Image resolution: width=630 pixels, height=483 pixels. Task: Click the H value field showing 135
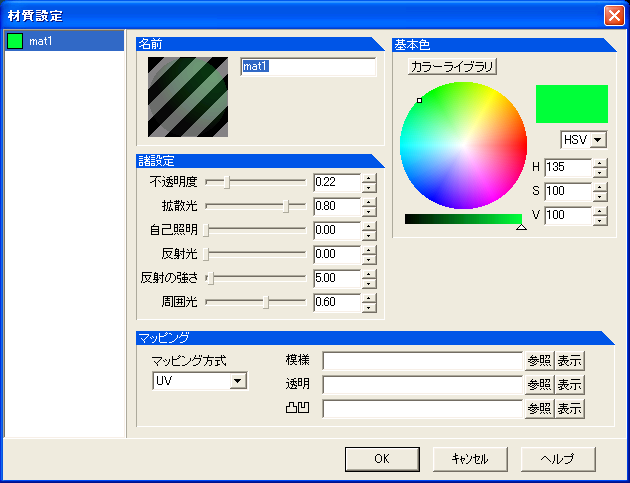coord(568,167)
